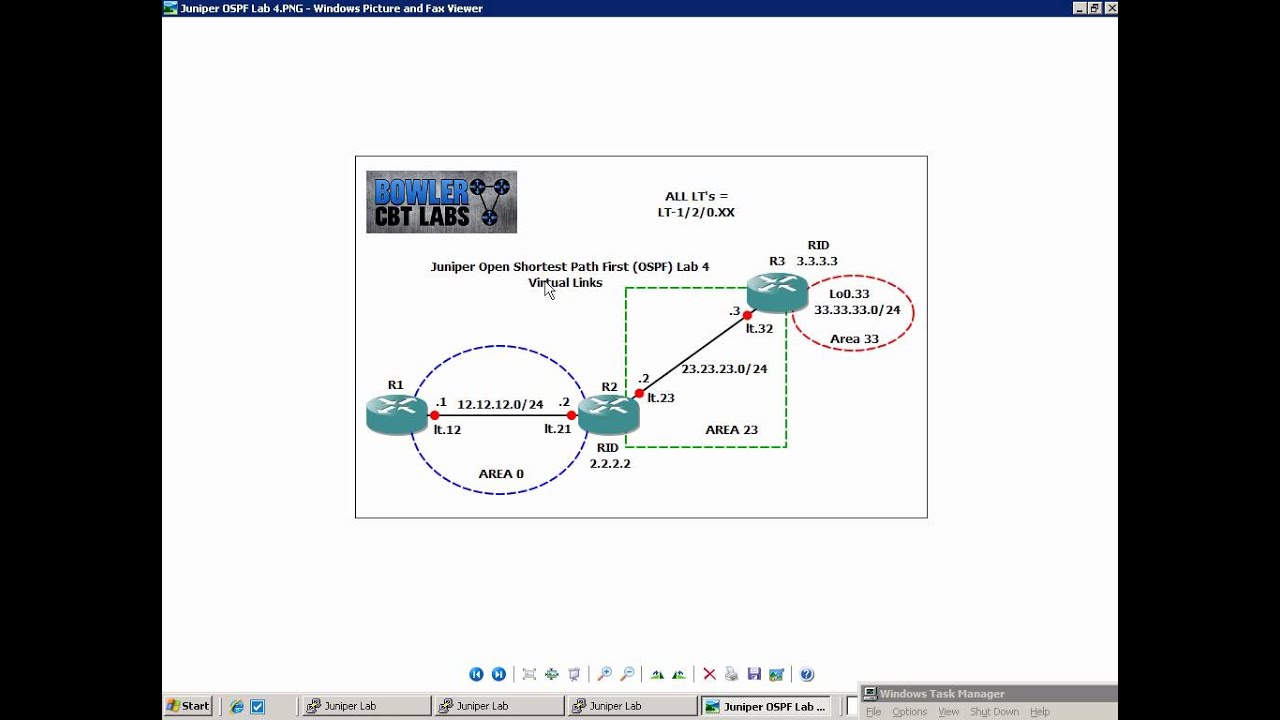Select the Best Fit view icon

point(529,675)
